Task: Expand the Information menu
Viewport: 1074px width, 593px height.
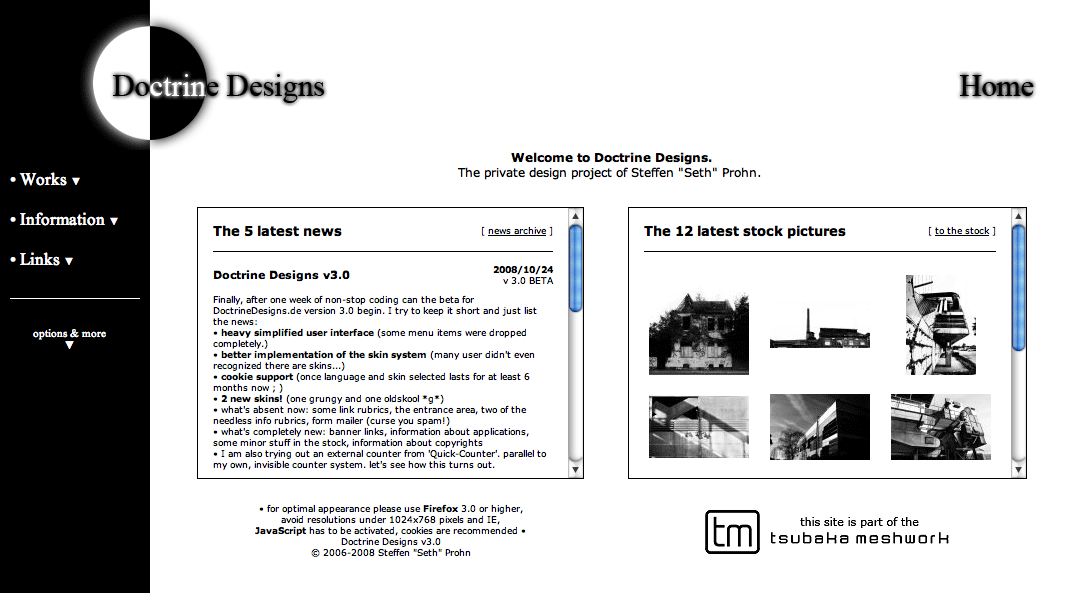Action: coord(63,220)
